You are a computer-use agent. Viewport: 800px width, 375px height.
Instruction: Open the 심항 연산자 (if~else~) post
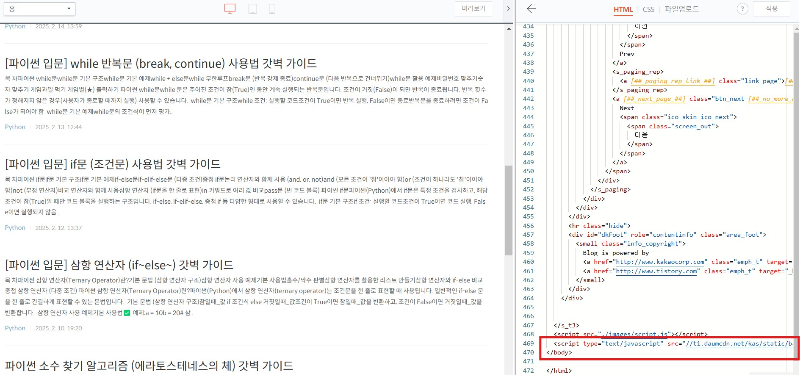[x=119, y=265]
